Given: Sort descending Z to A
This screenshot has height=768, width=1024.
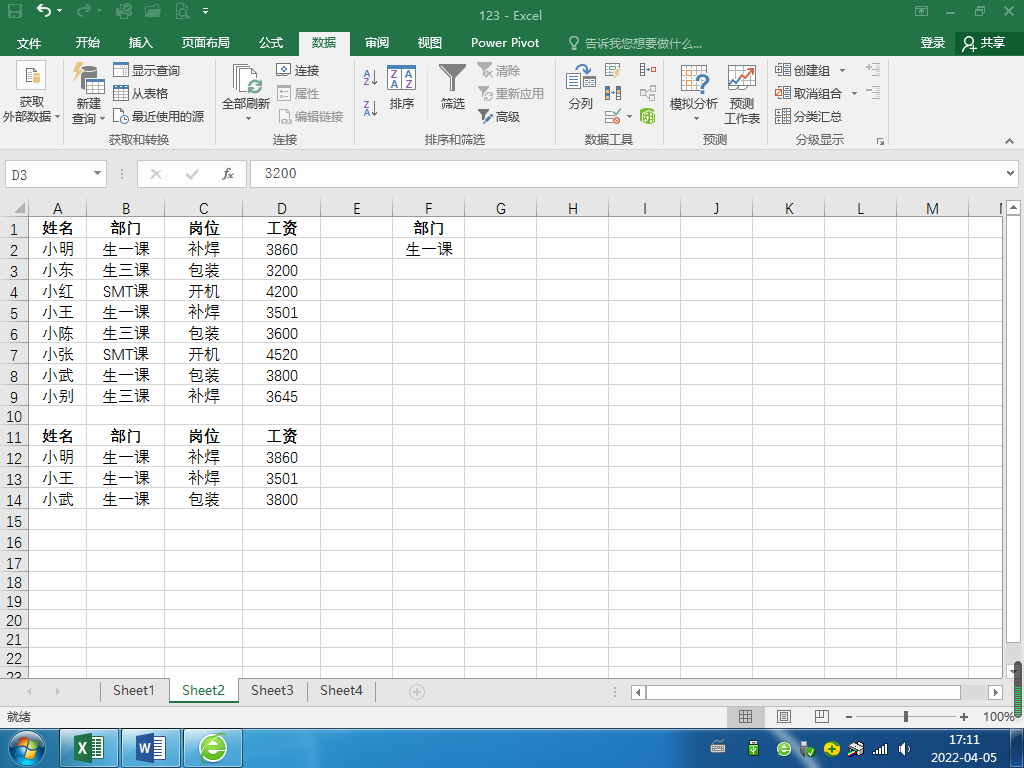Looking at the screenshot, I should point(370,108).
